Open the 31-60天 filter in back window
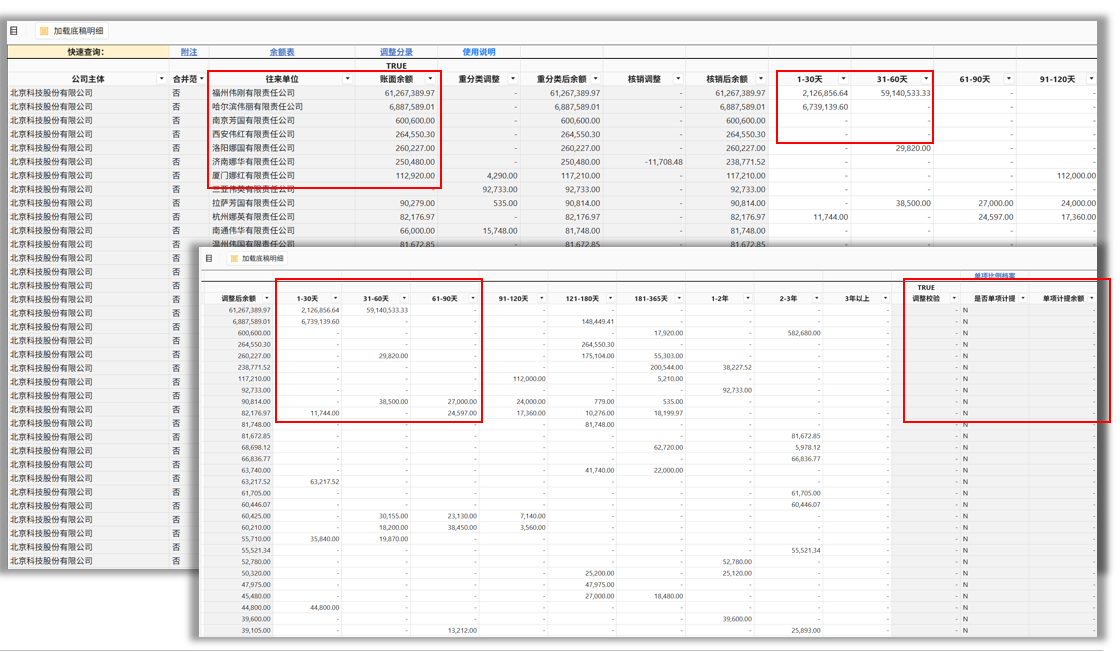This screenshot has height=652, width=1120. (926, 79)
